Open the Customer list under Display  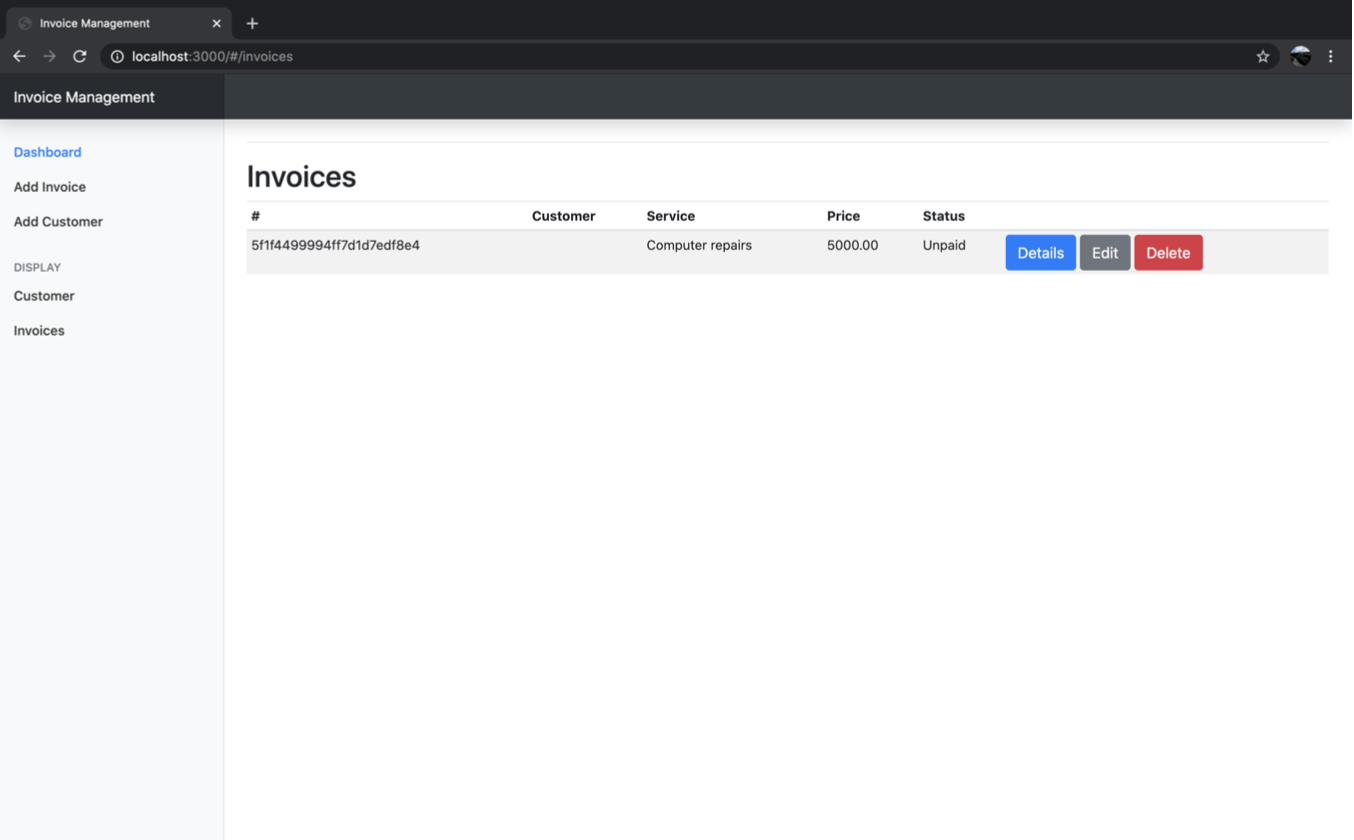pyautogui.click(x=44, y=295)
